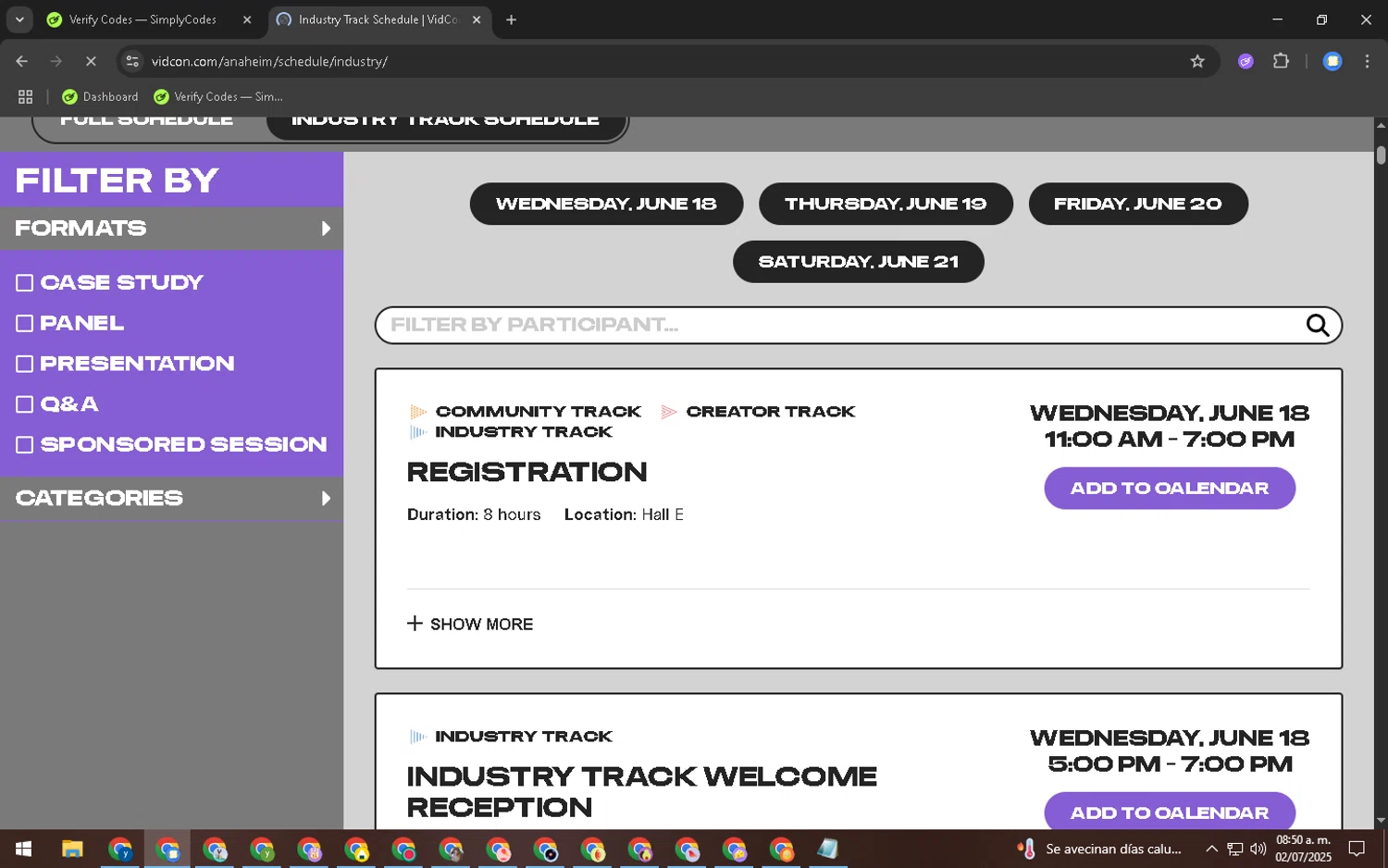Filter schedule by Friday, June 20
Image resolution: width=1388 pixels, height=868 pixels.
(x=1138, y=204)
